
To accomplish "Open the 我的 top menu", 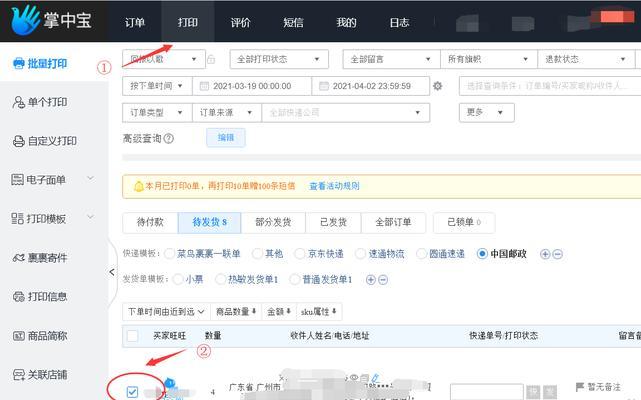I will pyautogui.click(x=346, y=22).
